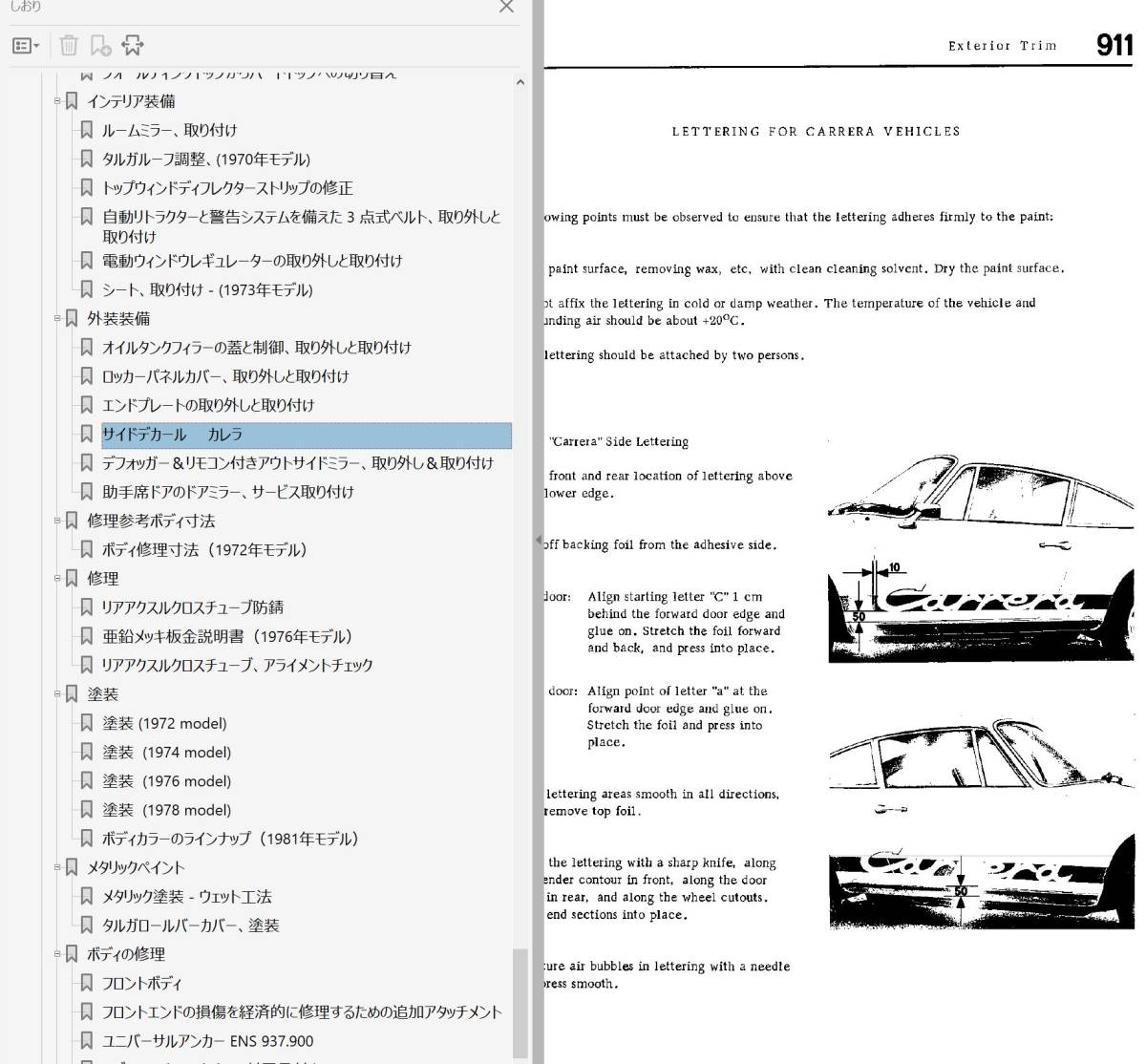Open bookmark 塗装 (1976 model)
Screen dimensions: 1146x1064
[x=166, y=780]
